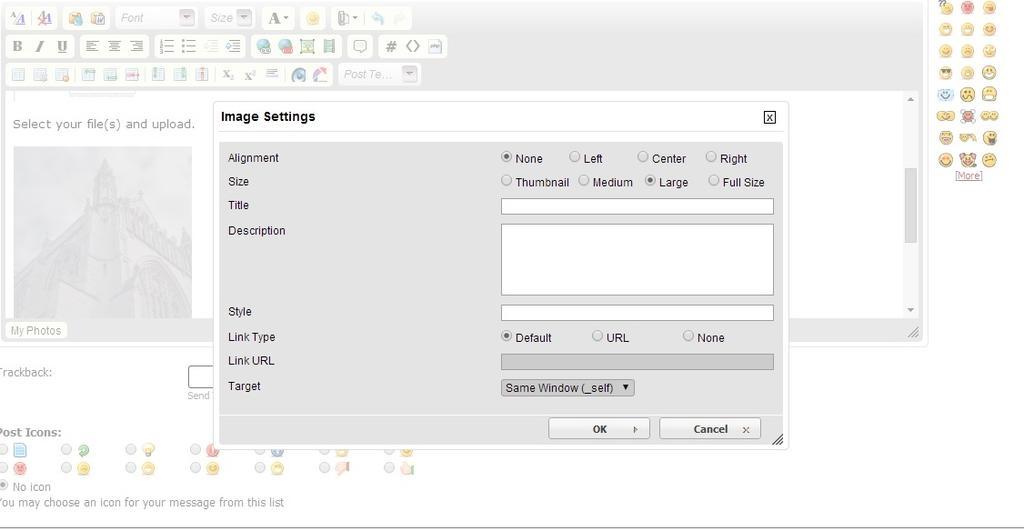Open the Target window dropdown

568,388
